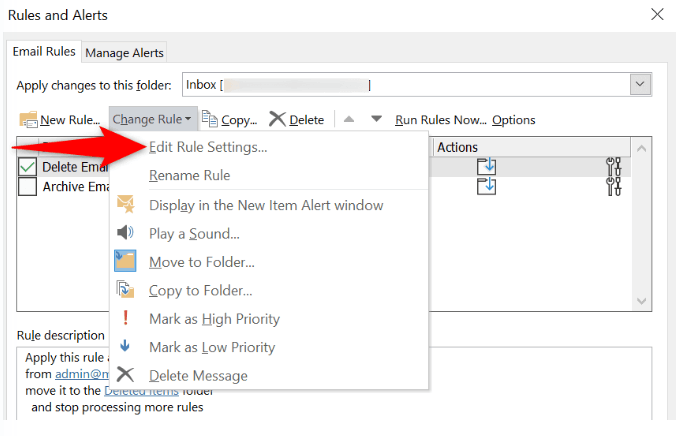Click move action icon in Archive Email row

click(486, 186)
